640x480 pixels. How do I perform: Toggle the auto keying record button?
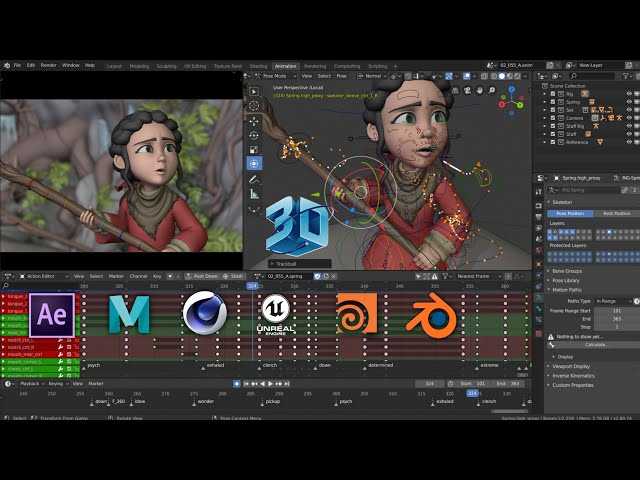pos(237,384)
